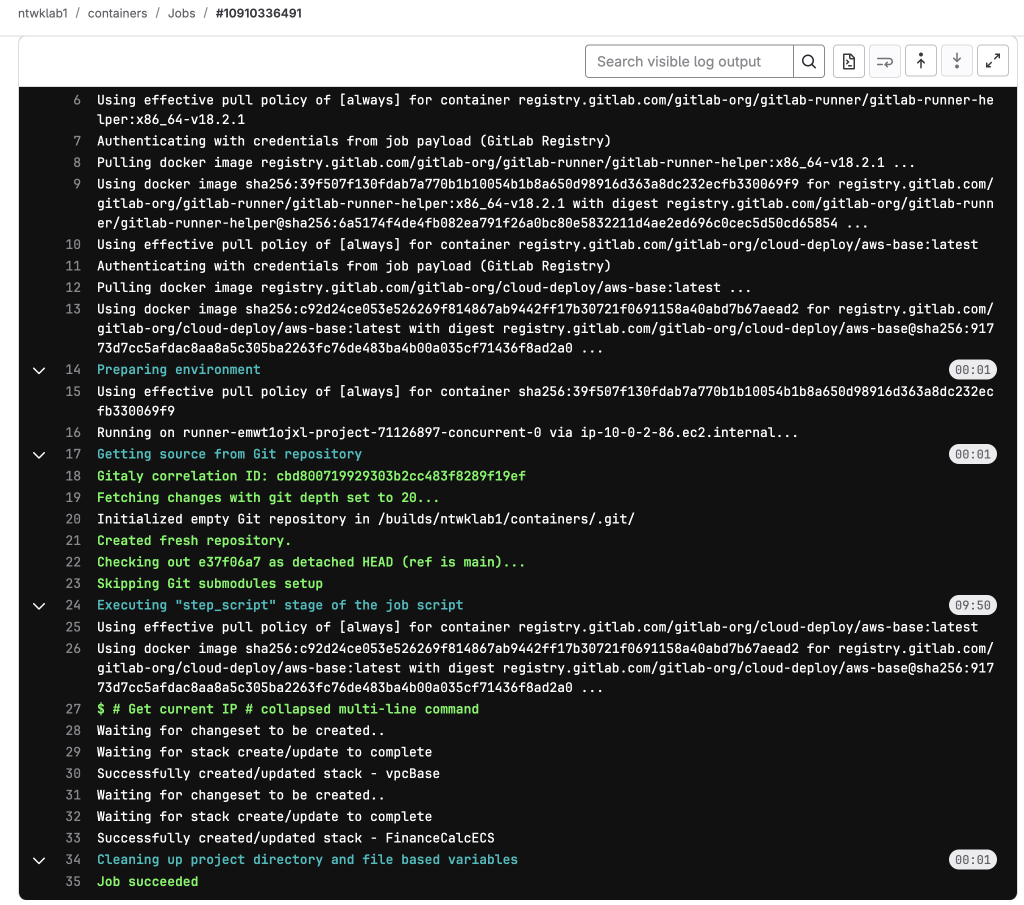Click Fetching changes with git depth line

(x=268, y=498)
